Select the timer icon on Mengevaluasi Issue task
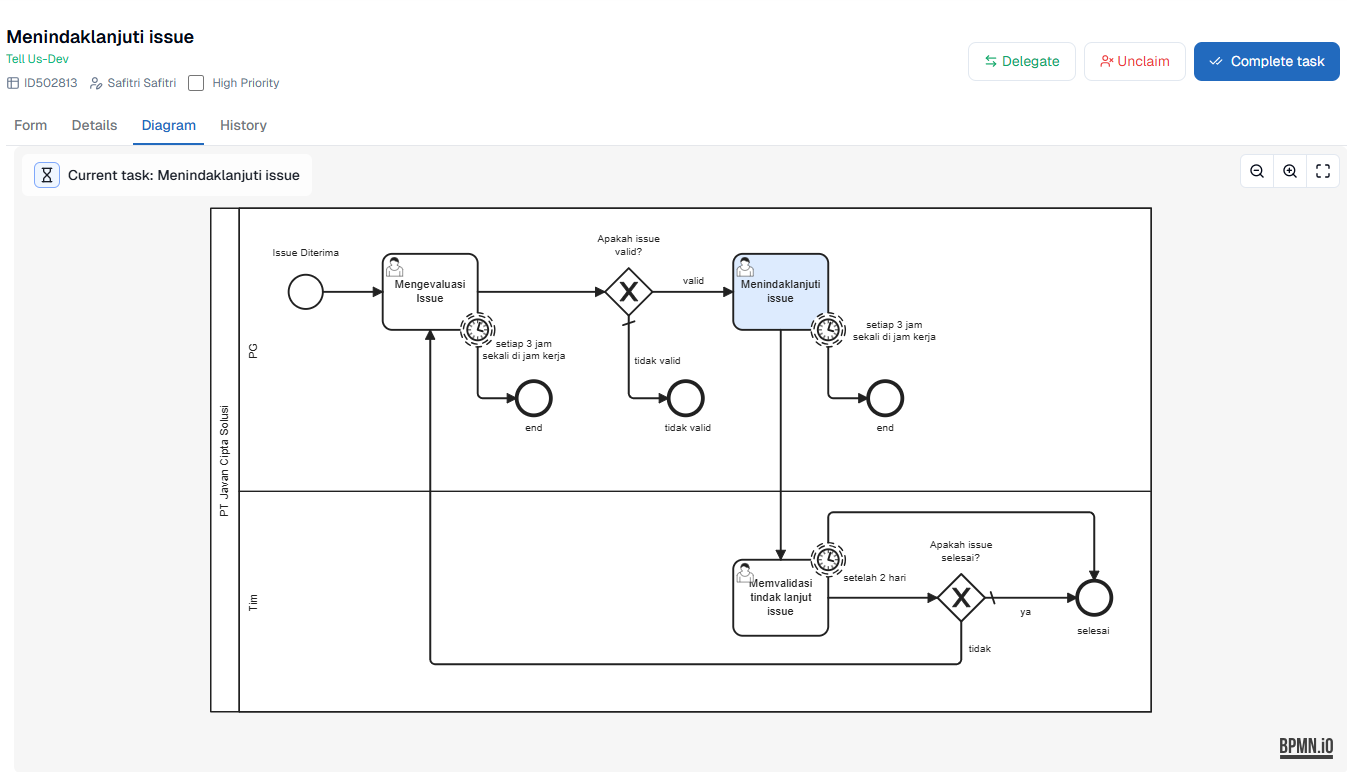The width and height of the screenshot is (1347, 772). pyautogui.click(x=477, y=329)
